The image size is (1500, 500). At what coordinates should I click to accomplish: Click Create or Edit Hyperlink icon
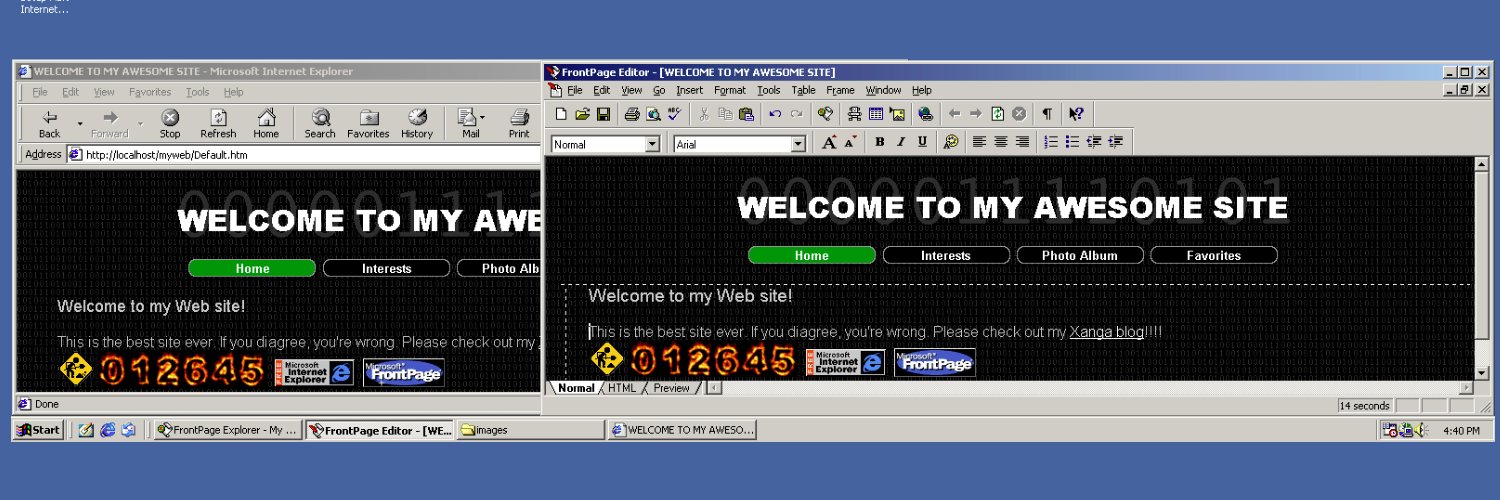pos(925,114)
